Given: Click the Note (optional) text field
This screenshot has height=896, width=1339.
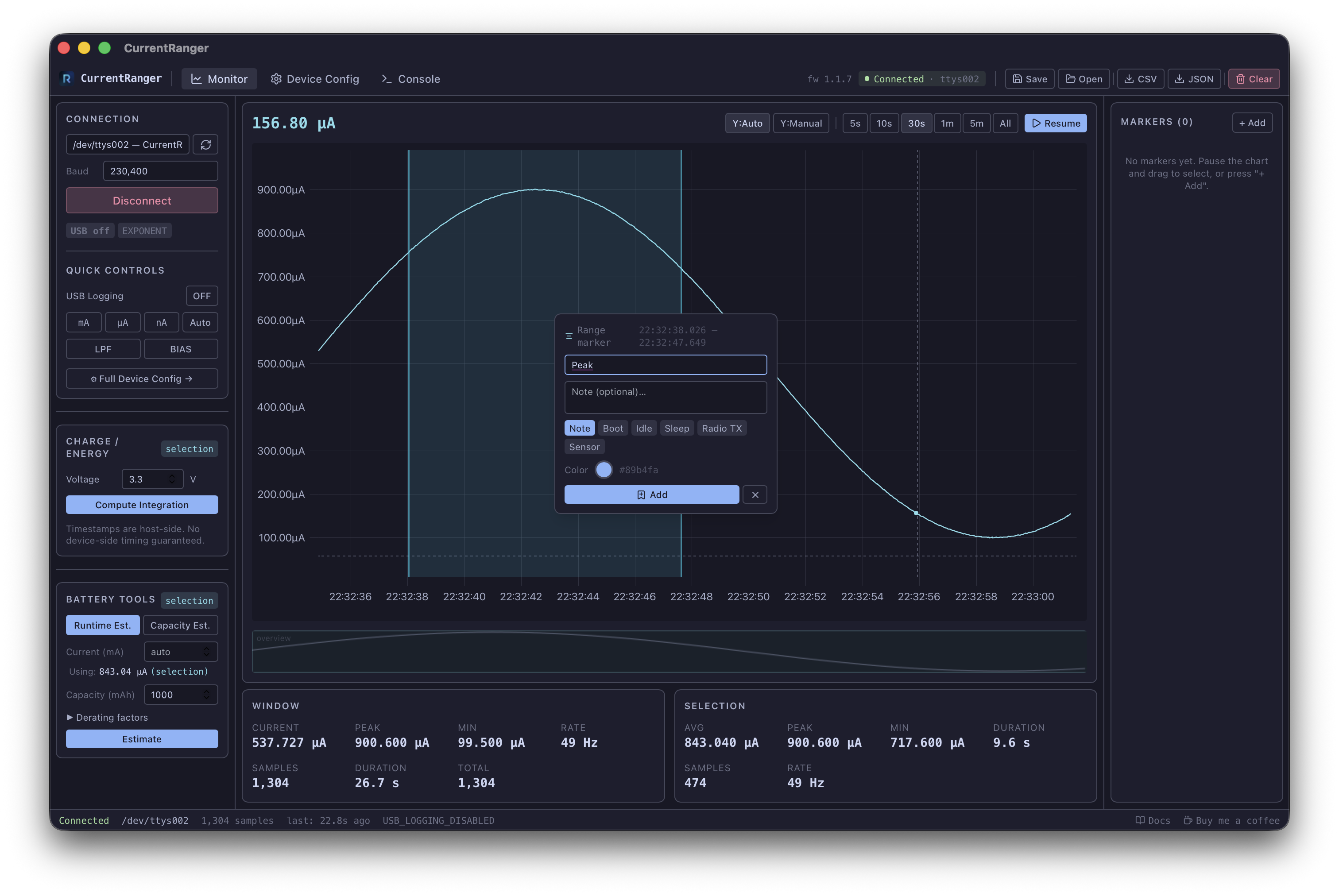Looking at the screenshot, I should click(x=665, y=398).
